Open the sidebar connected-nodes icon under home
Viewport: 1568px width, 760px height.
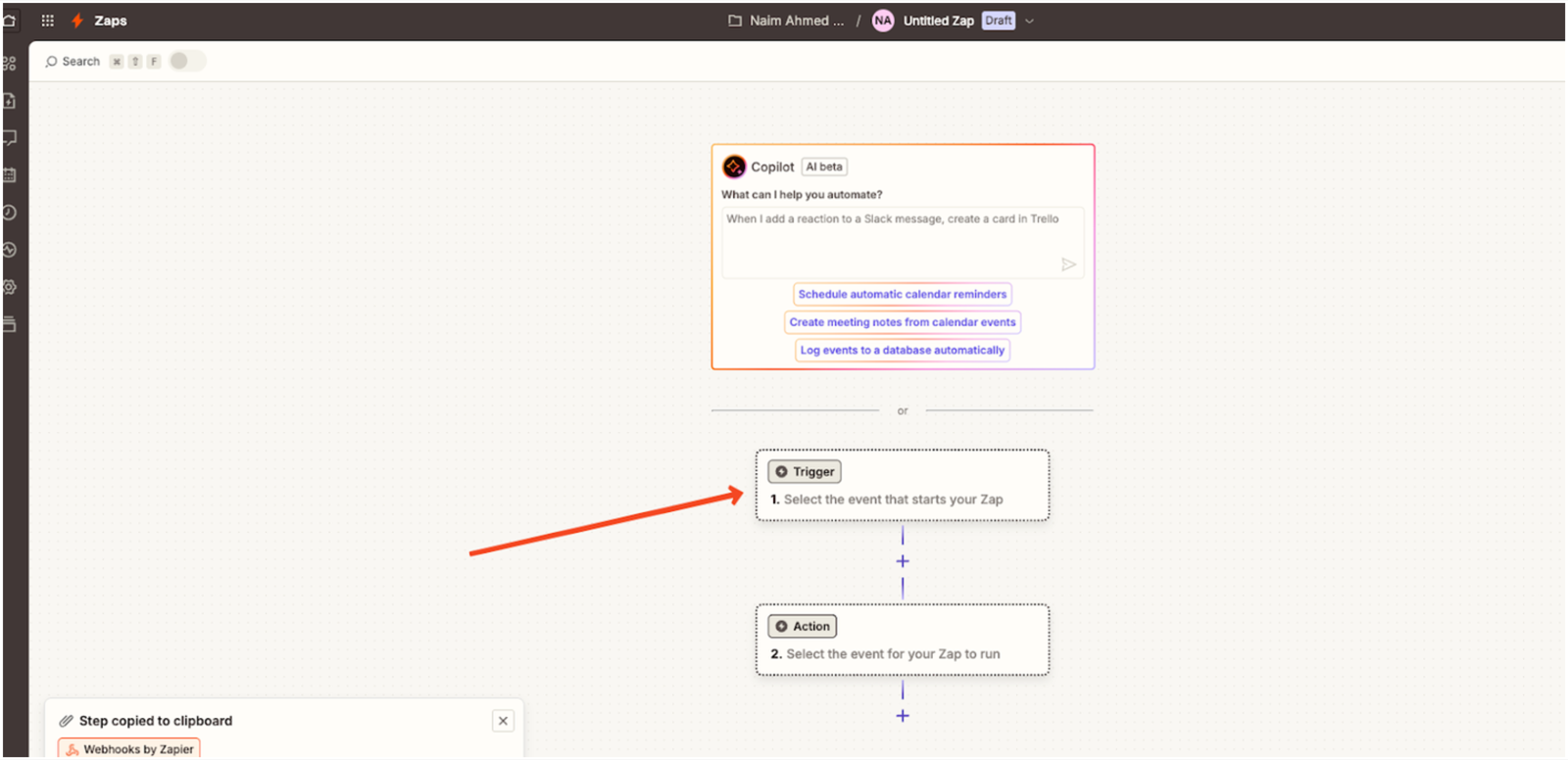[10, 64]
